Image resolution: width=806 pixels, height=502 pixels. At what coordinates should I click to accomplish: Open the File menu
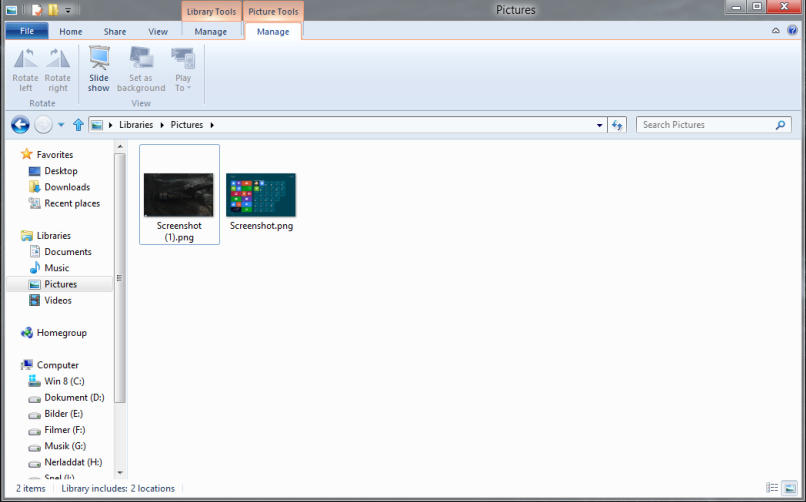point(27,31)
